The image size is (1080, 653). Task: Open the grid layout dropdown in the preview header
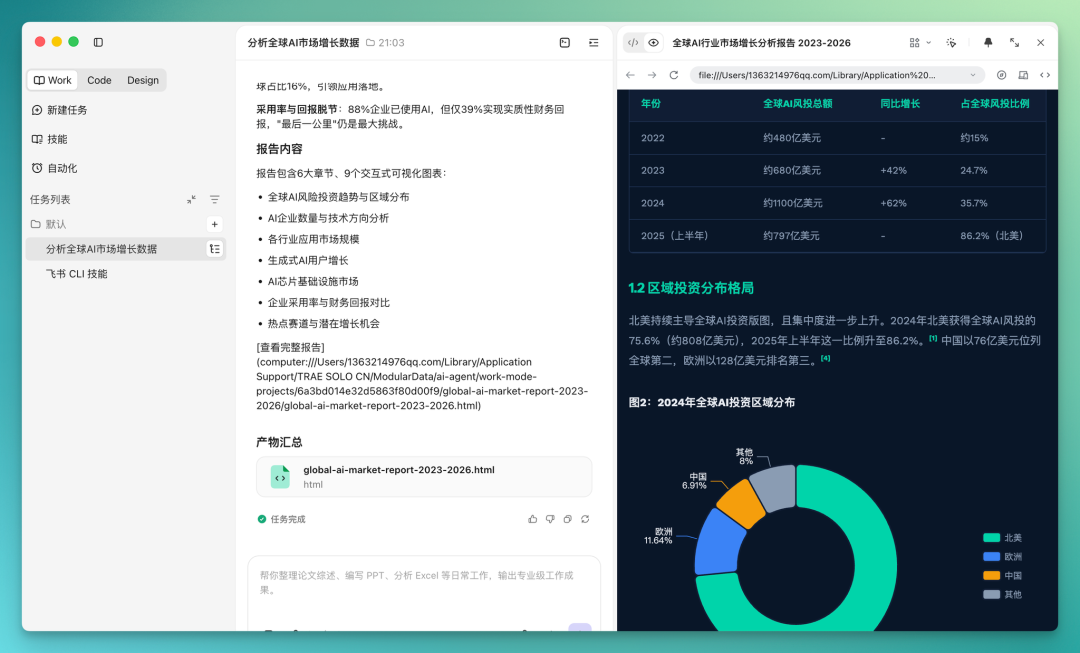[920, 43]
